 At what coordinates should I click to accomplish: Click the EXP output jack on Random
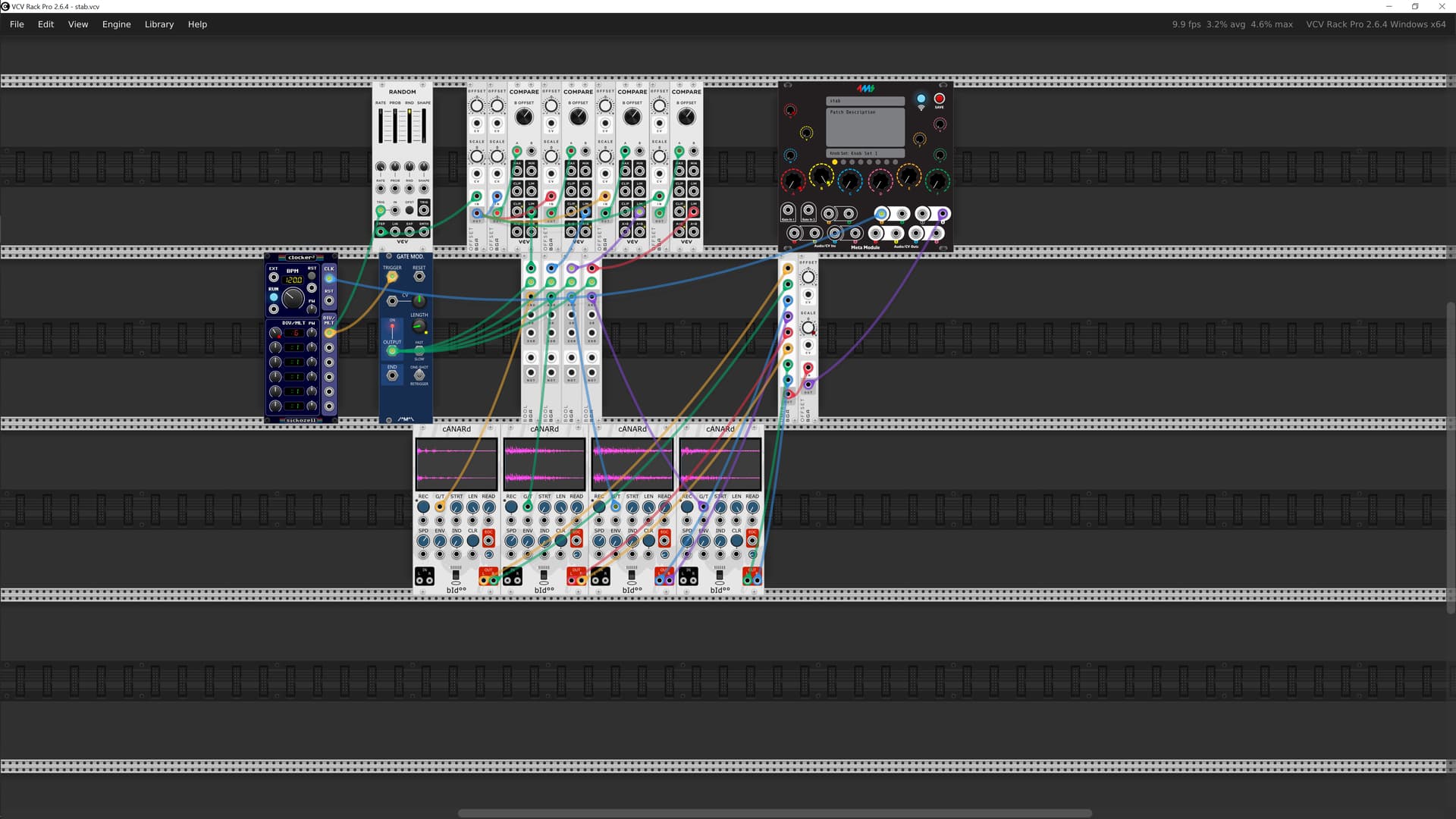[x=409, y=231]
